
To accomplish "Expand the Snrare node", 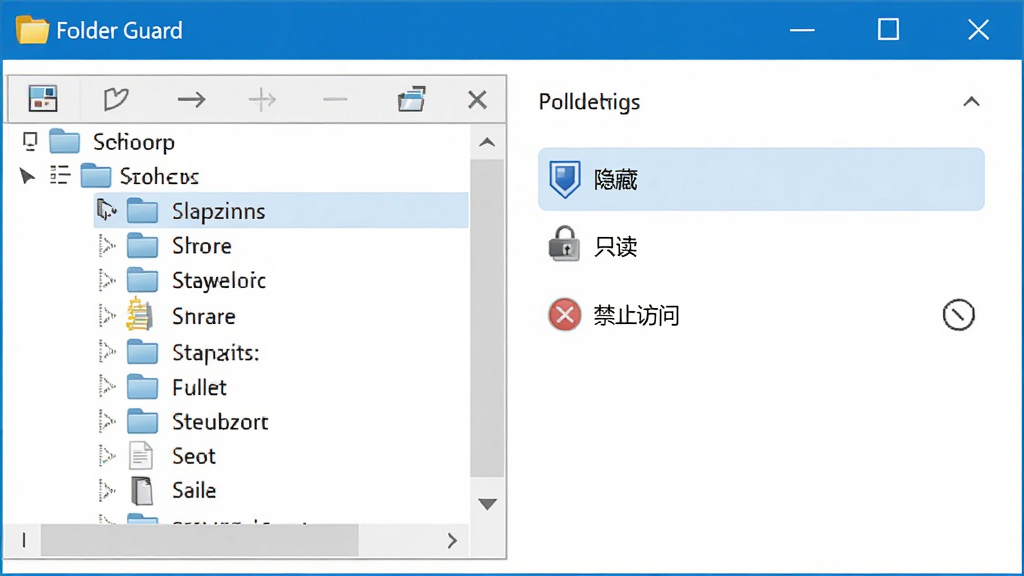I will point(106,316).
